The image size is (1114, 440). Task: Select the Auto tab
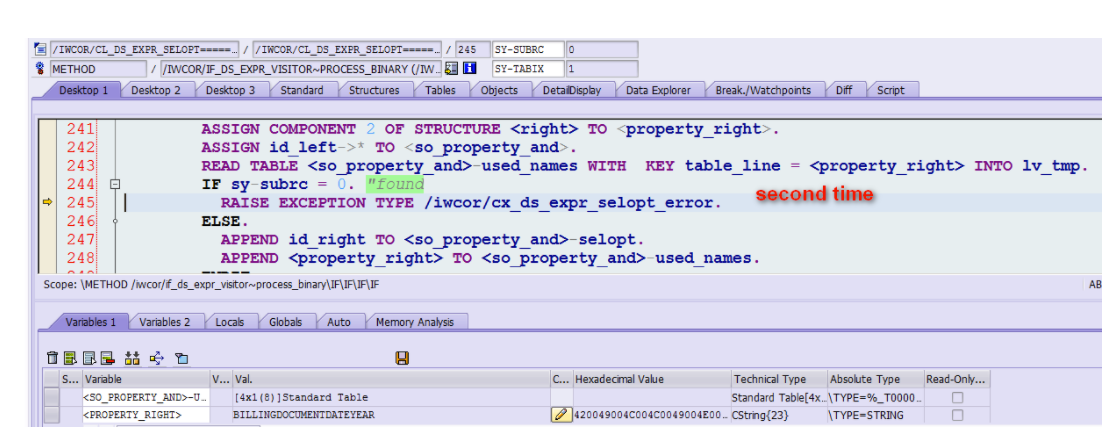click(x=338, y=322)
